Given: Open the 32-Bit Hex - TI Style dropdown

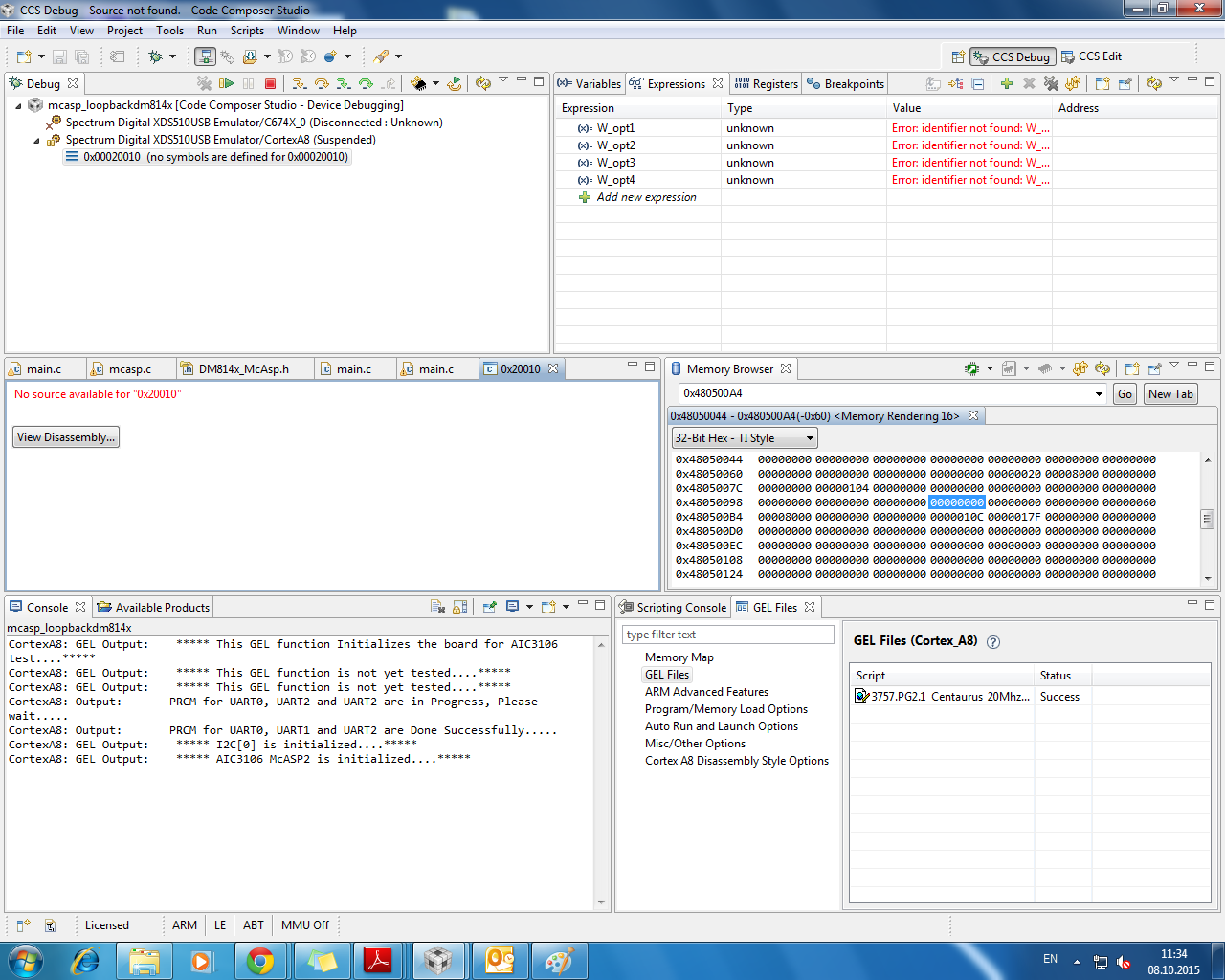Looking at the screenshot, I should [x=745, y=438].
